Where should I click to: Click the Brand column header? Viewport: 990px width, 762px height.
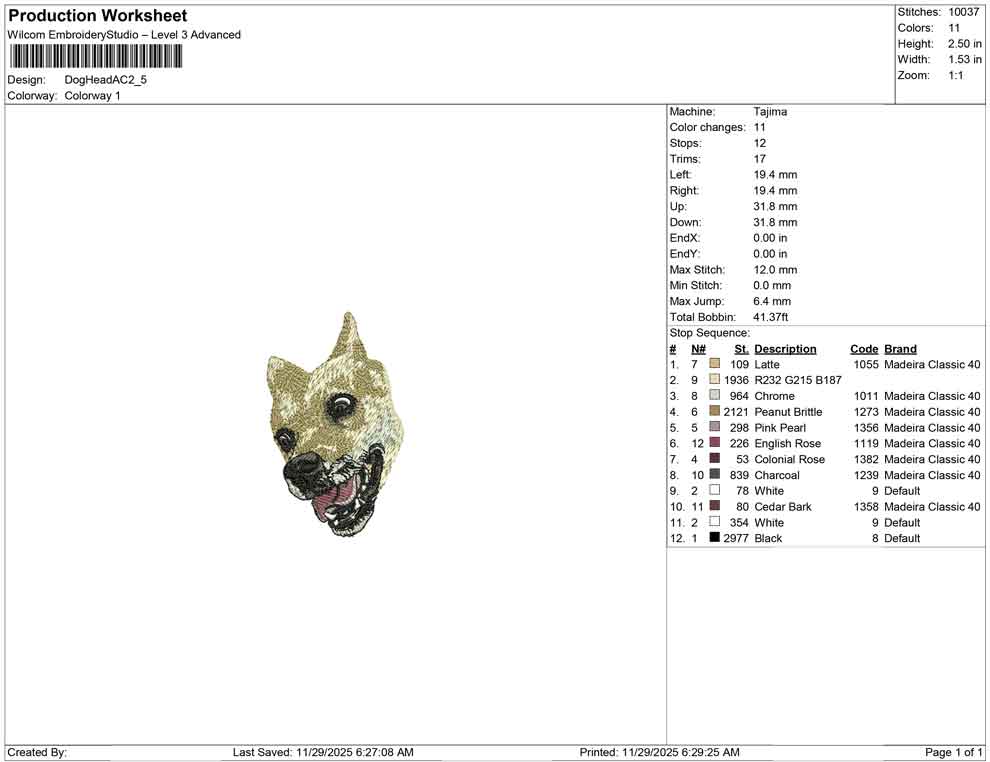[900, 348]
